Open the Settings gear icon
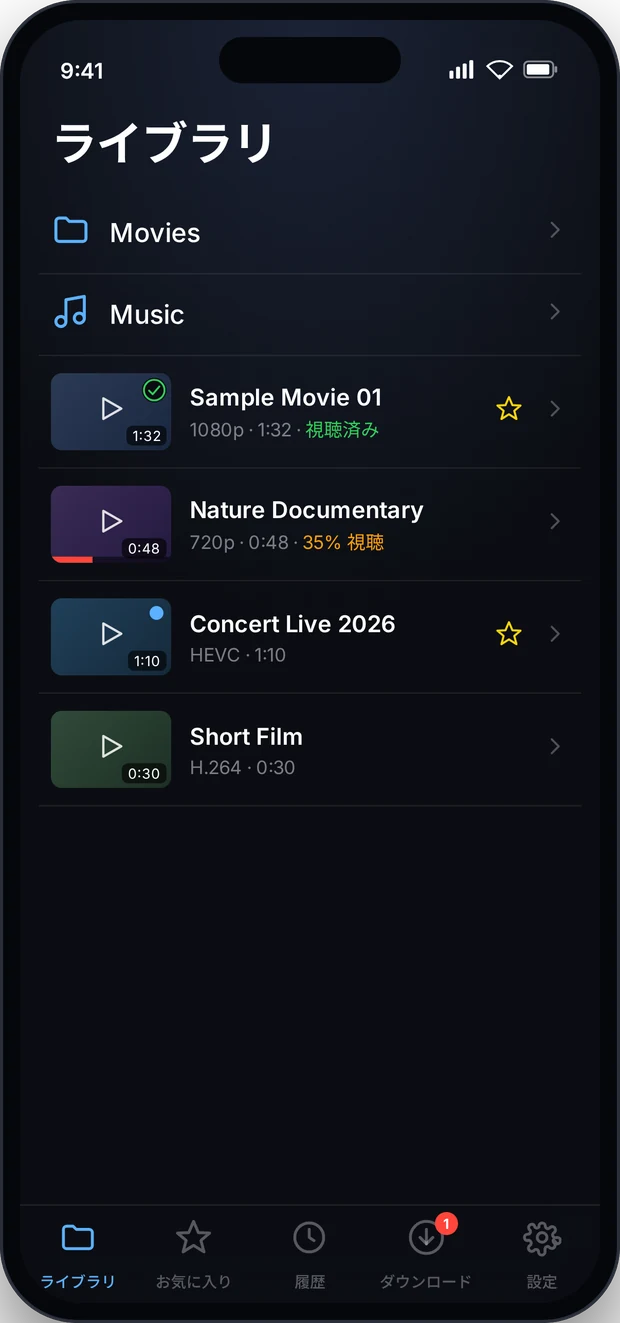 pyautogui.click(x=542, y=1238)
